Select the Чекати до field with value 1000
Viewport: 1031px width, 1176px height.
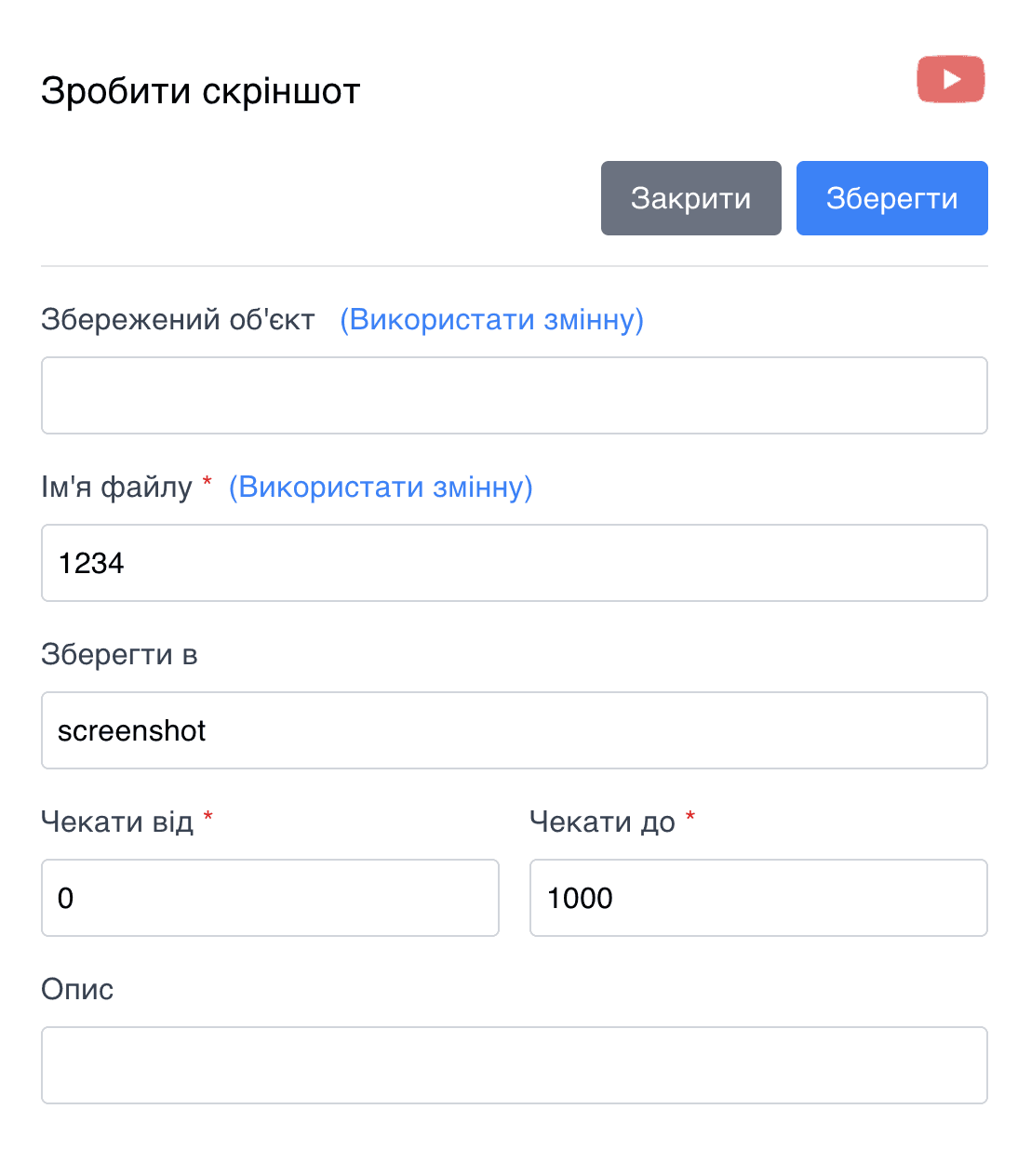[758, 898]
